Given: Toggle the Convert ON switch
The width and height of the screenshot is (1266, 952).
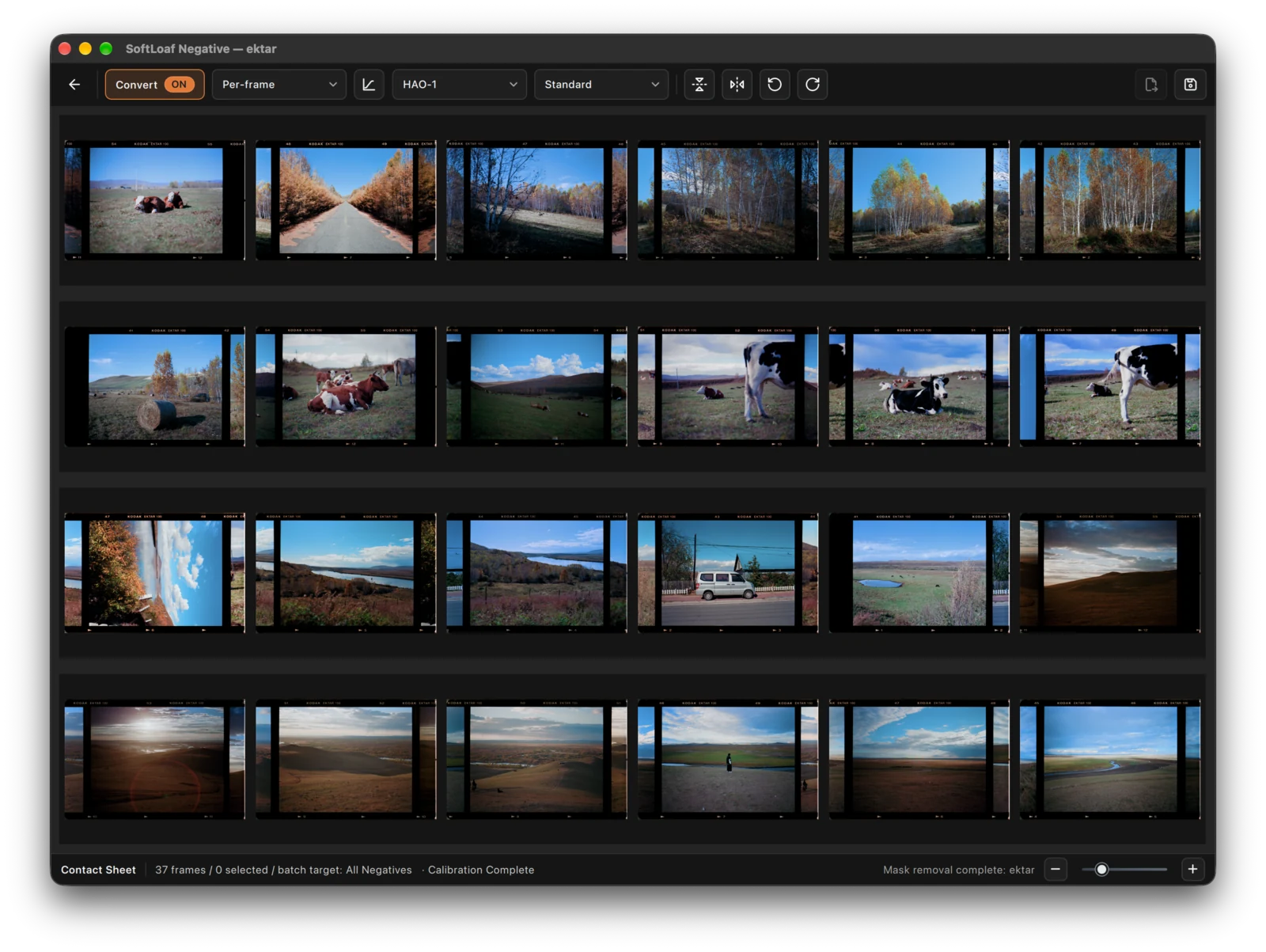Looking at the screenshot, I should [x=155, y=85].
